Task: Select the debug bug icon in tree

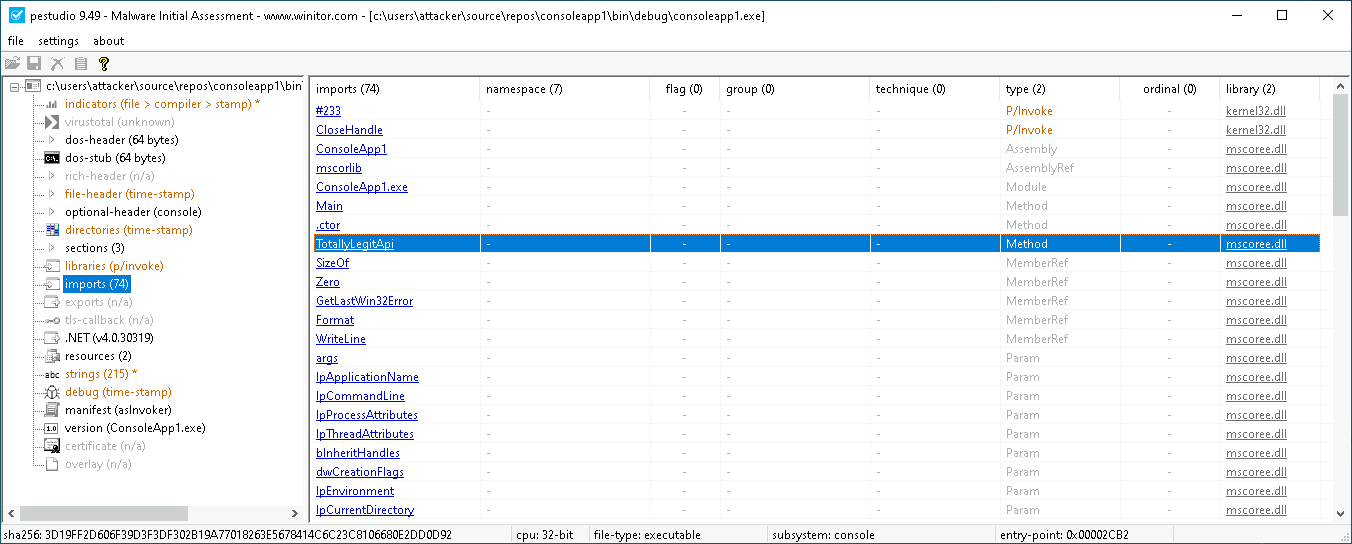Action: click(x=52, y=392)
